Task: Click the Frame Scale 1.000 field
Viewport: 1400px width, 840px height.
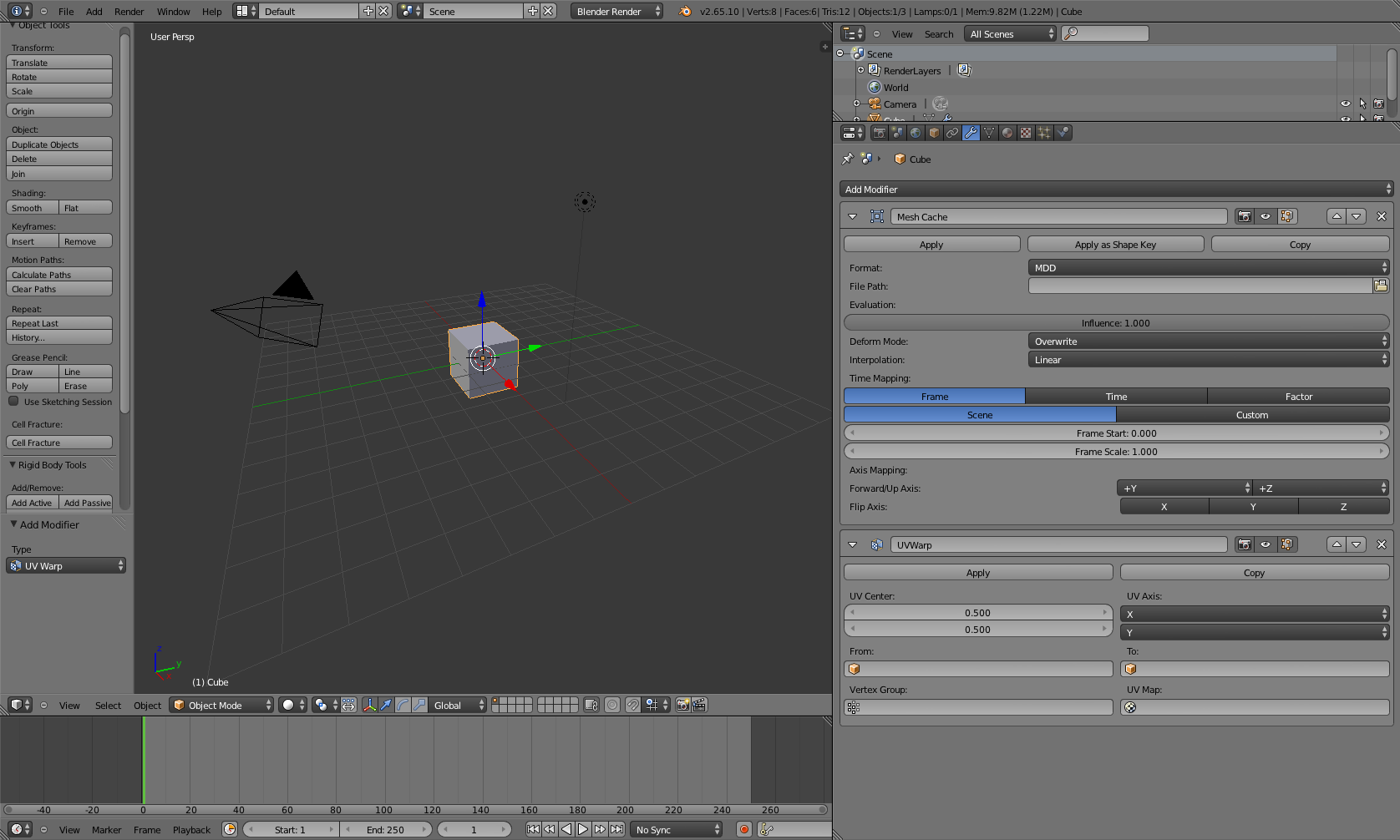Action: point(1117,451)
